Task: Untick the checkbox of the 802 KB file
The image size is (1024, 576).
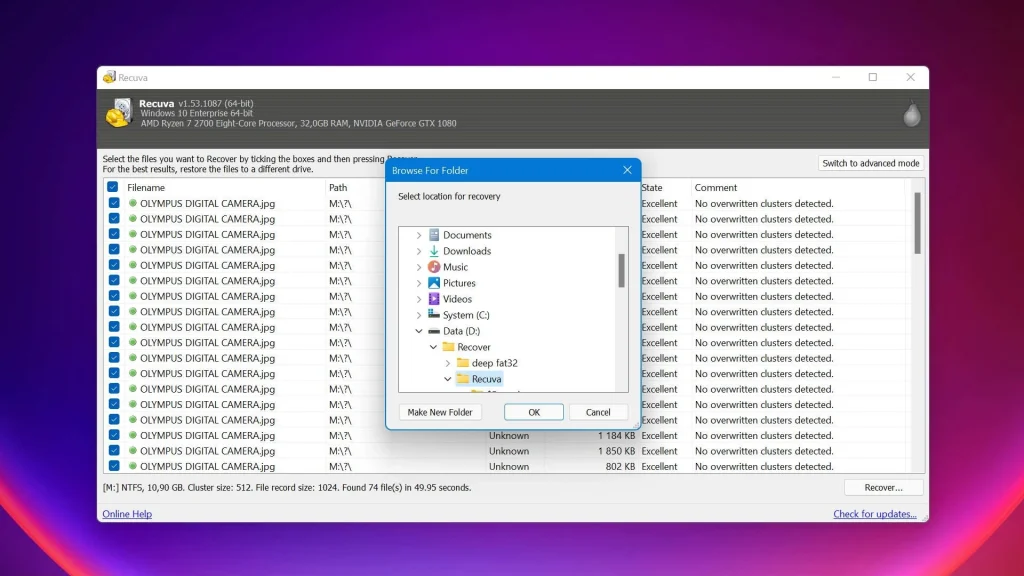Action: click(114, 466)
